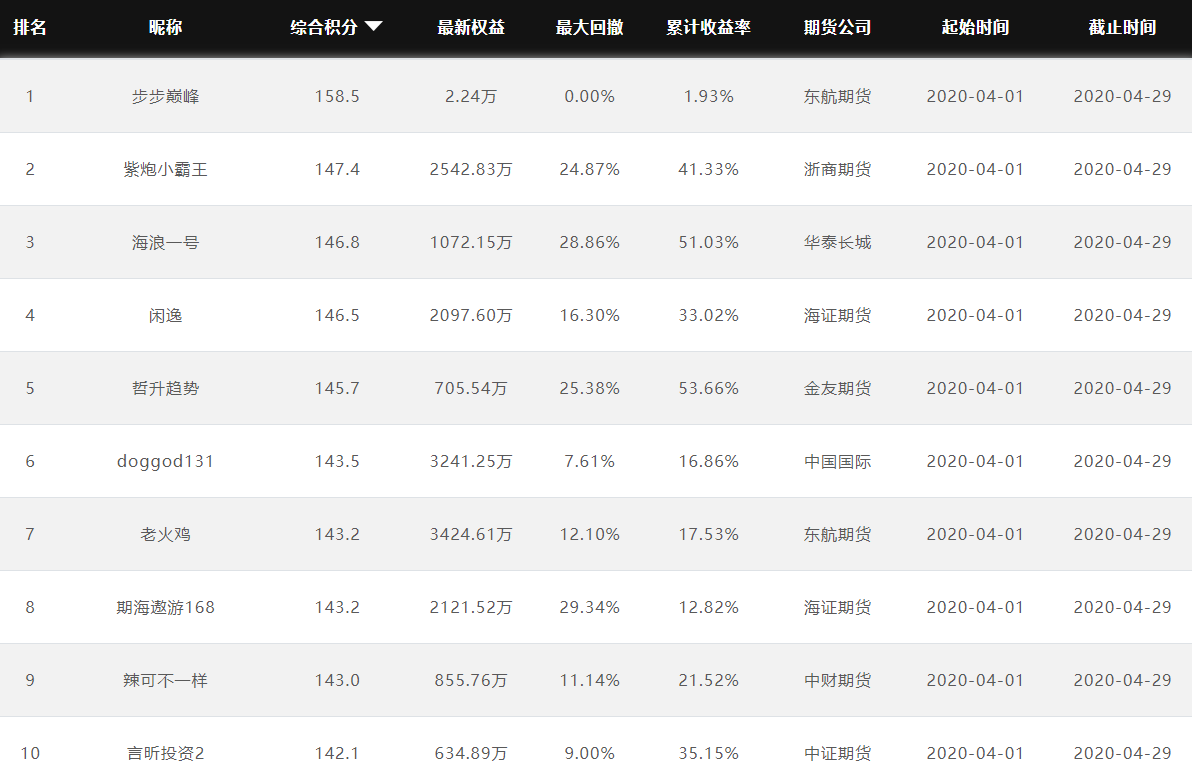Screen dimensions: 1192x784
Task: Click 浙商期货 company in row two
Action: [x=838, y=170]
